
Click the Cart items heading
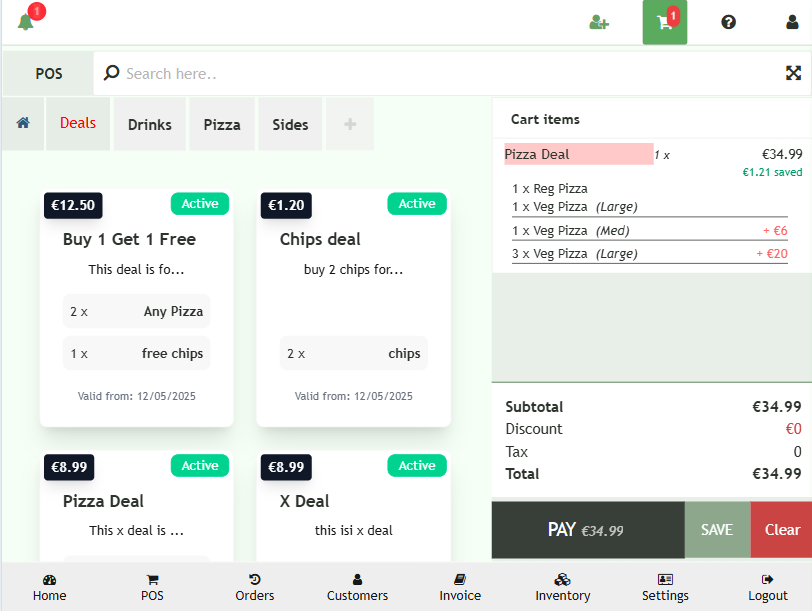click(x=545, y=119)
